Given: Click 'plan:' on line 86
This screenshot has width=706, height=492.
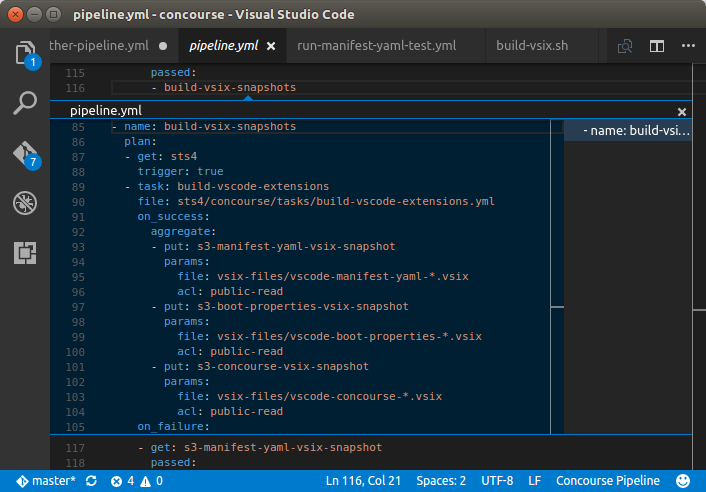Looking at the screenshot, I should pos(140,141).
